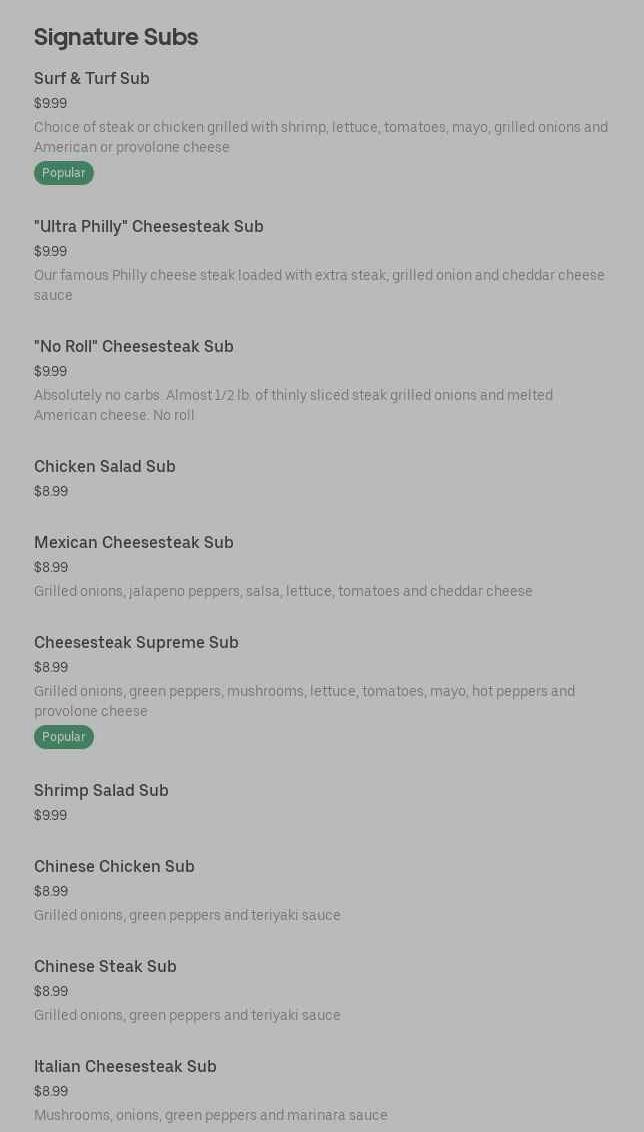Click the Signature Subs section heading

coord(116,37)
